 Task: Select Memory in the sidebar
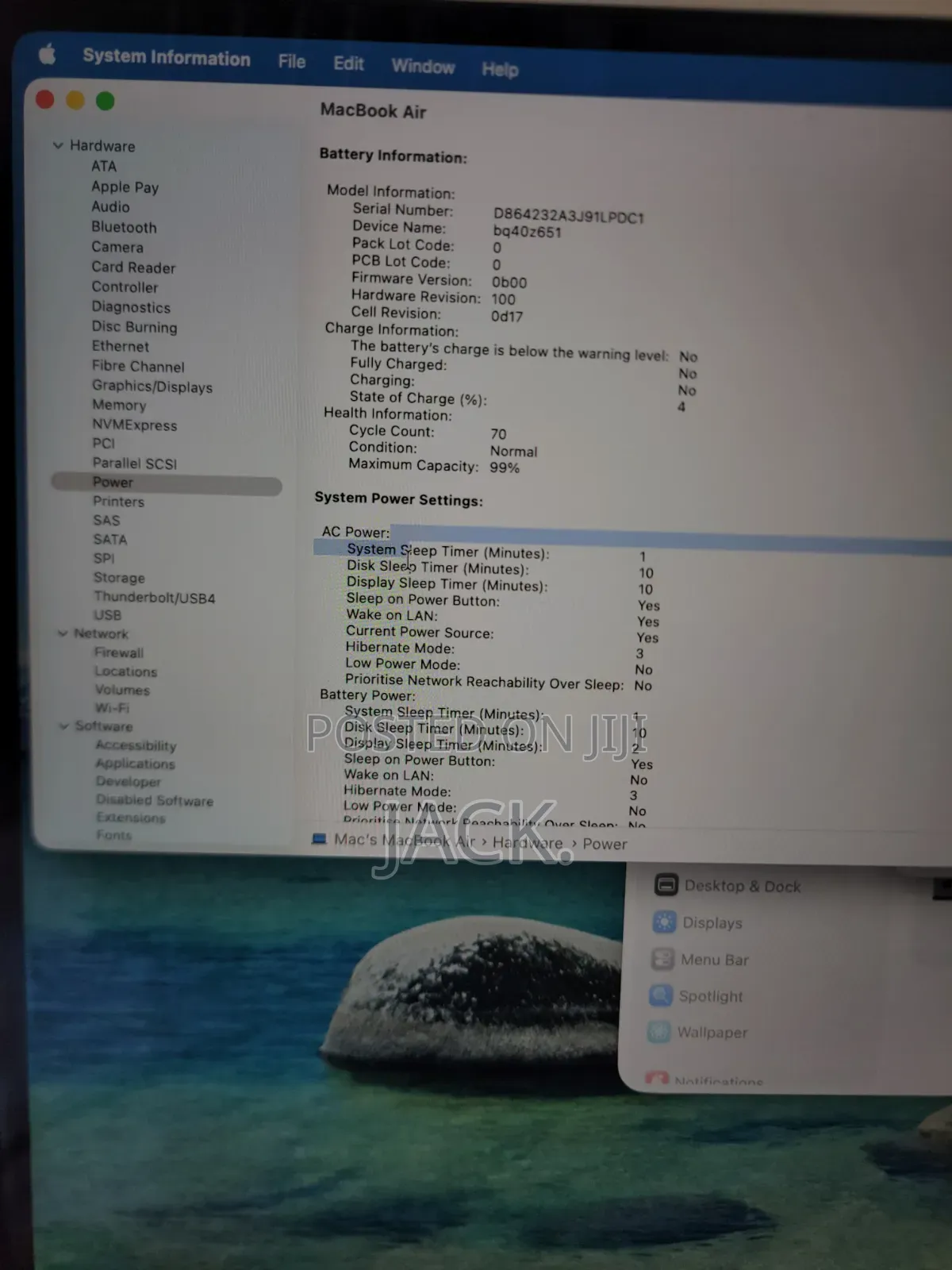pyautogui.click(x=119, y=405)
